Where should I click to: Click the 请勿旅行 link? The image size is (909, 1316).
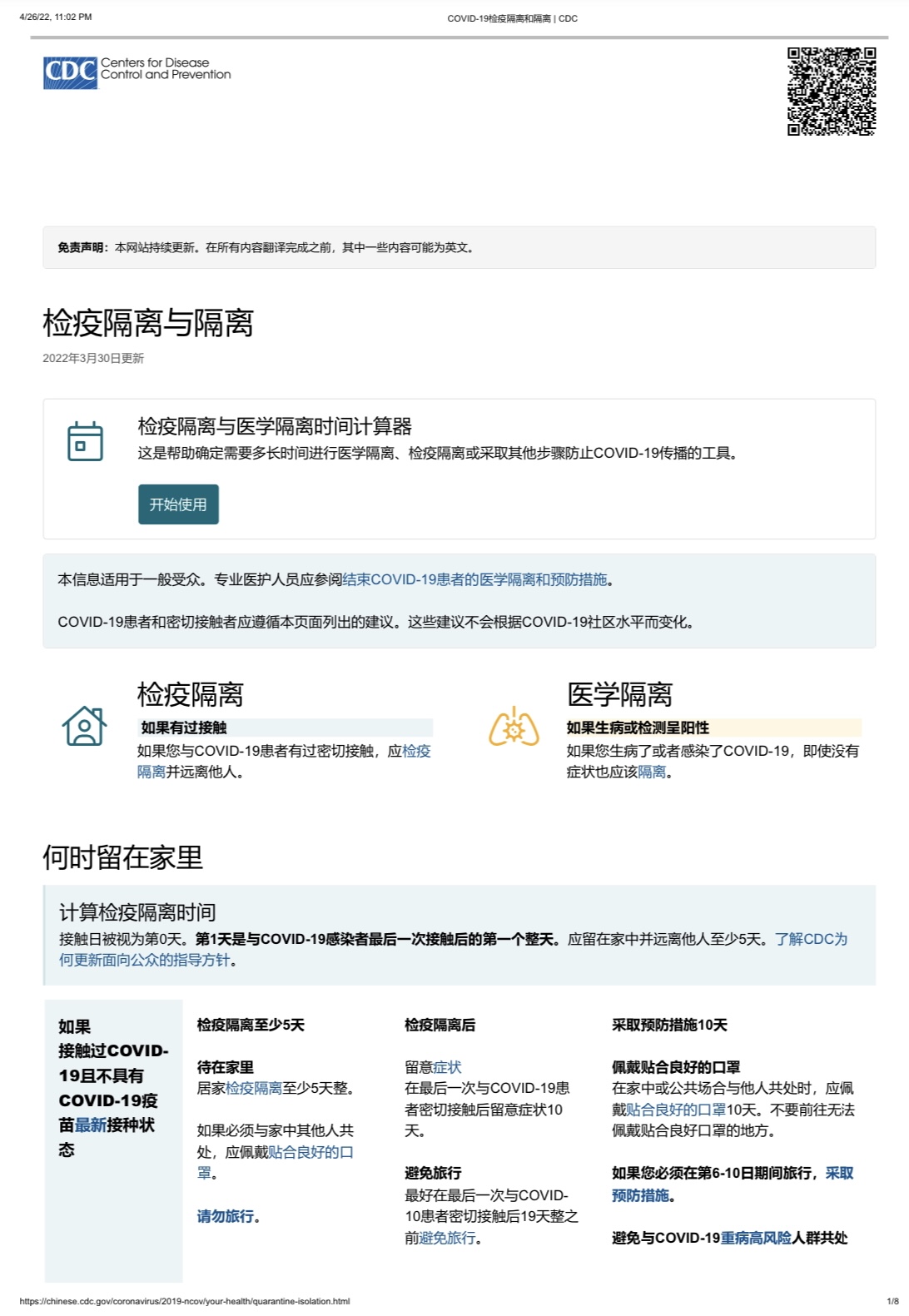click(225, 1216)
